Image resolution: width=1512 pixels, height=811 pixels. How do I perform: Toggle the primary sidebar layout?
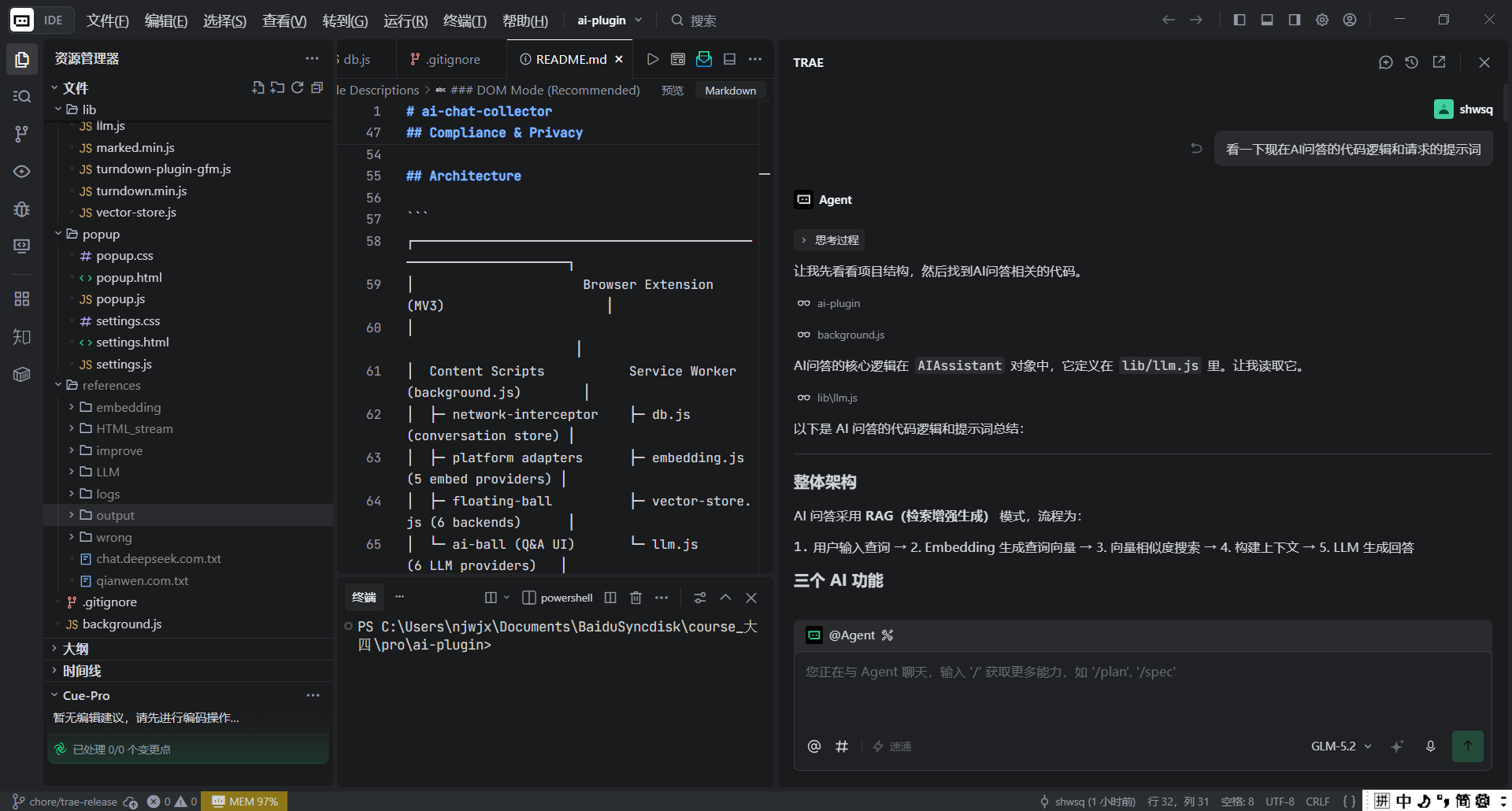click(1240, 20)
